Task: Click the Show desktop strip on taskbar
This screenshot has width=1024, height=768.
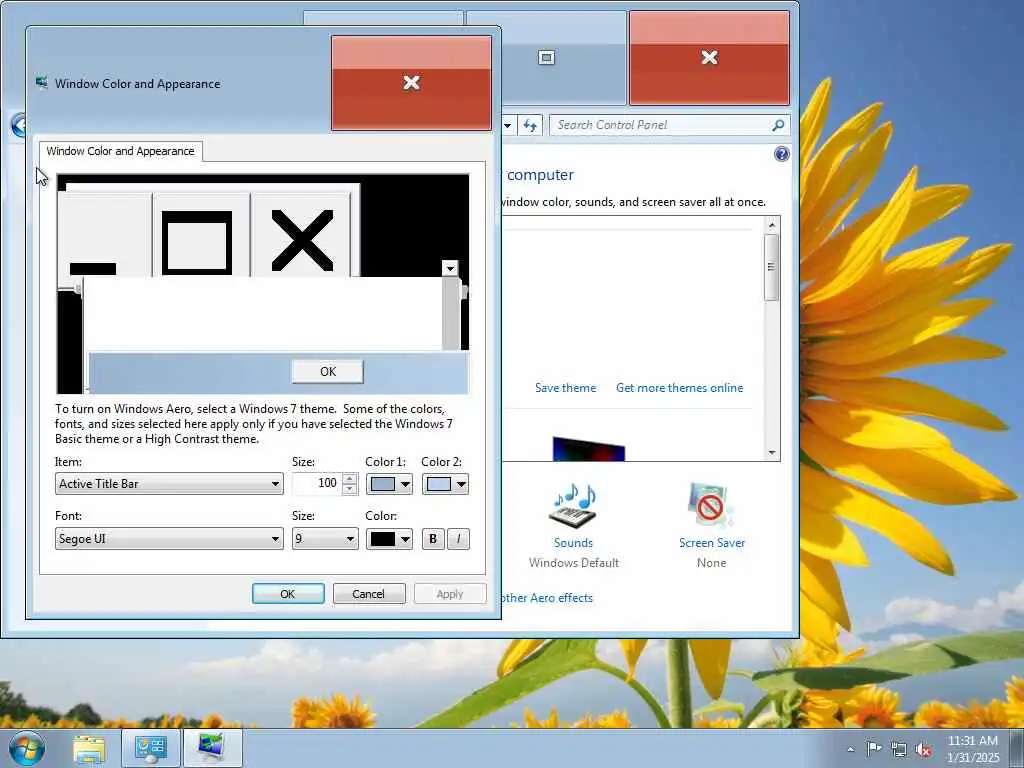Action: [x=1017, y=748]
